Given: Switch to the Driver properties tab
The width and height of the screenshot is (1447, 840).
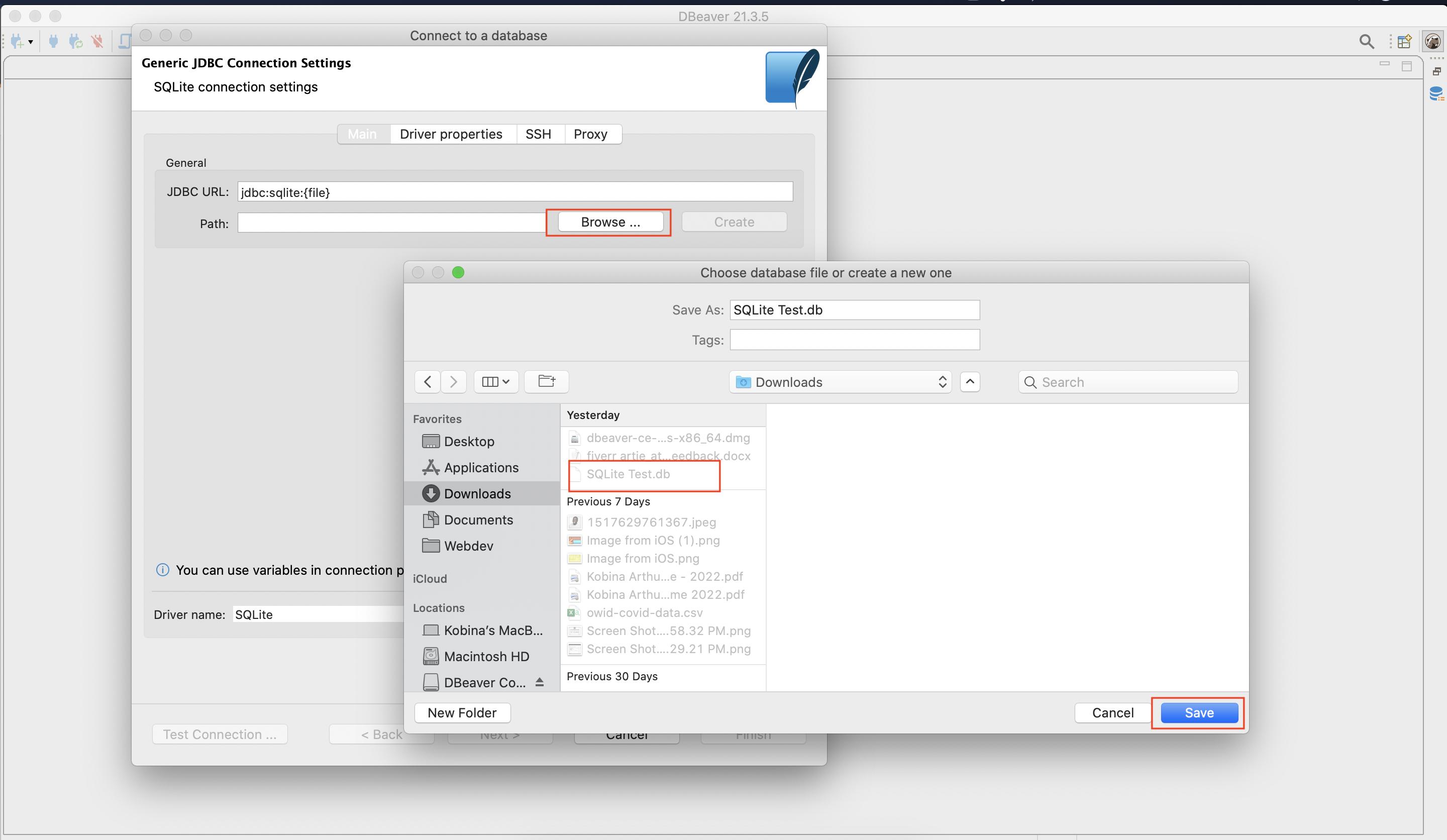Looking at the screenshot, I should click(x=451, y=134).
